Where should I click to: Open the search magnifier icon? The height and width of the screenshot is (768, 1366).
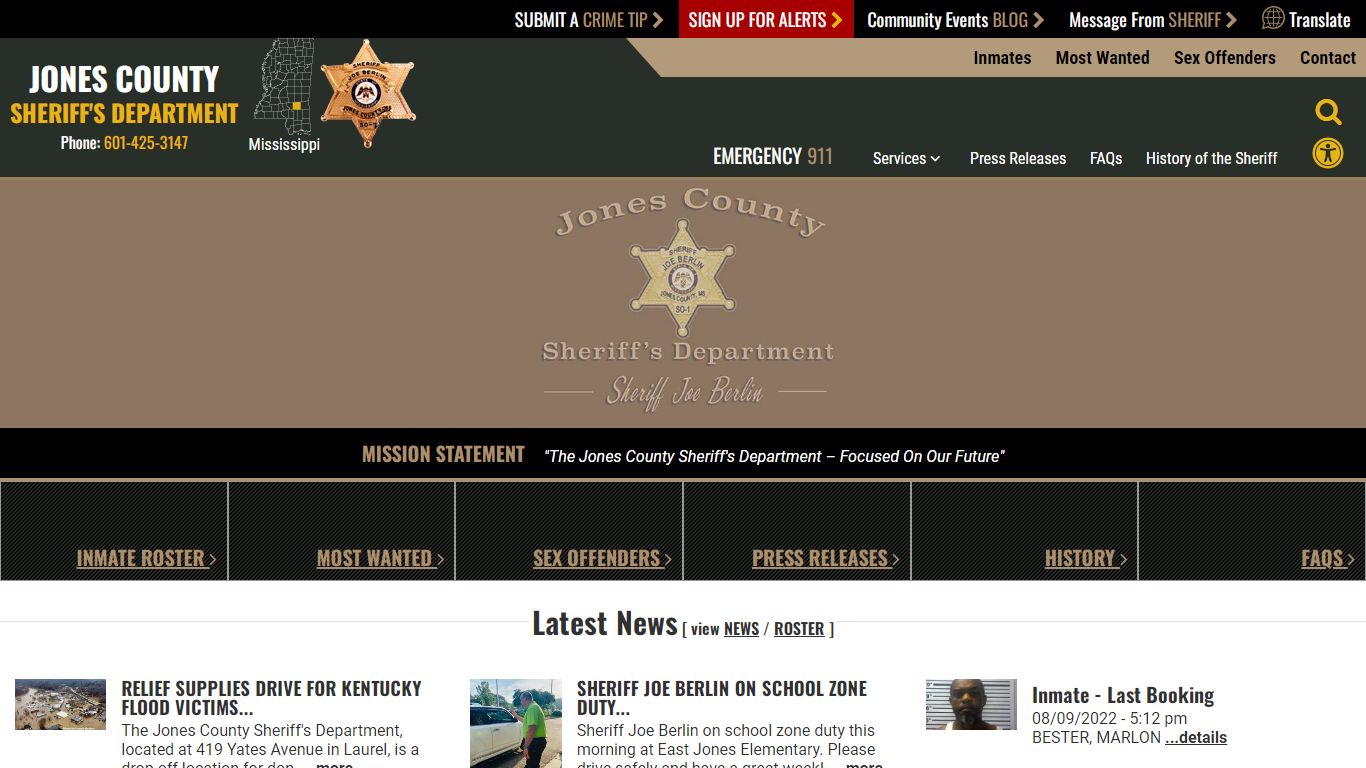pyautogui.click(x=1328, y=112)
